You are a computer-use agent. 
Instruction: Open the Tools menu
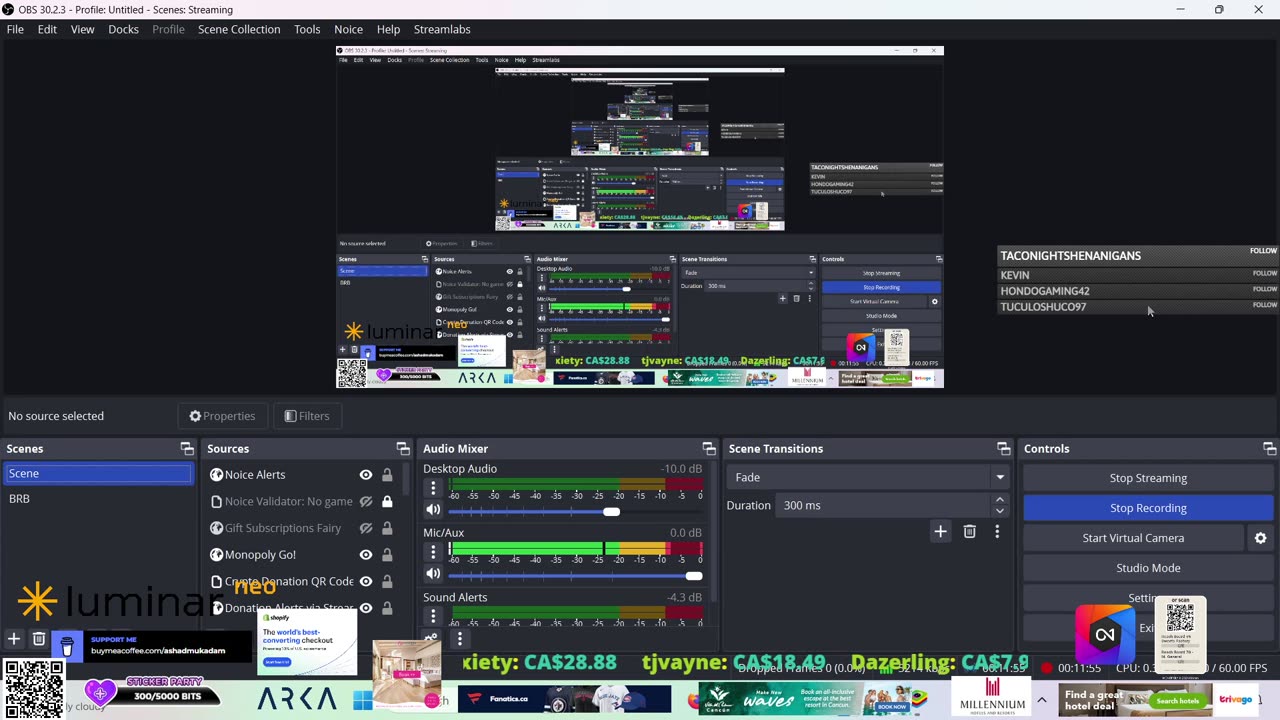pos(307,29)
